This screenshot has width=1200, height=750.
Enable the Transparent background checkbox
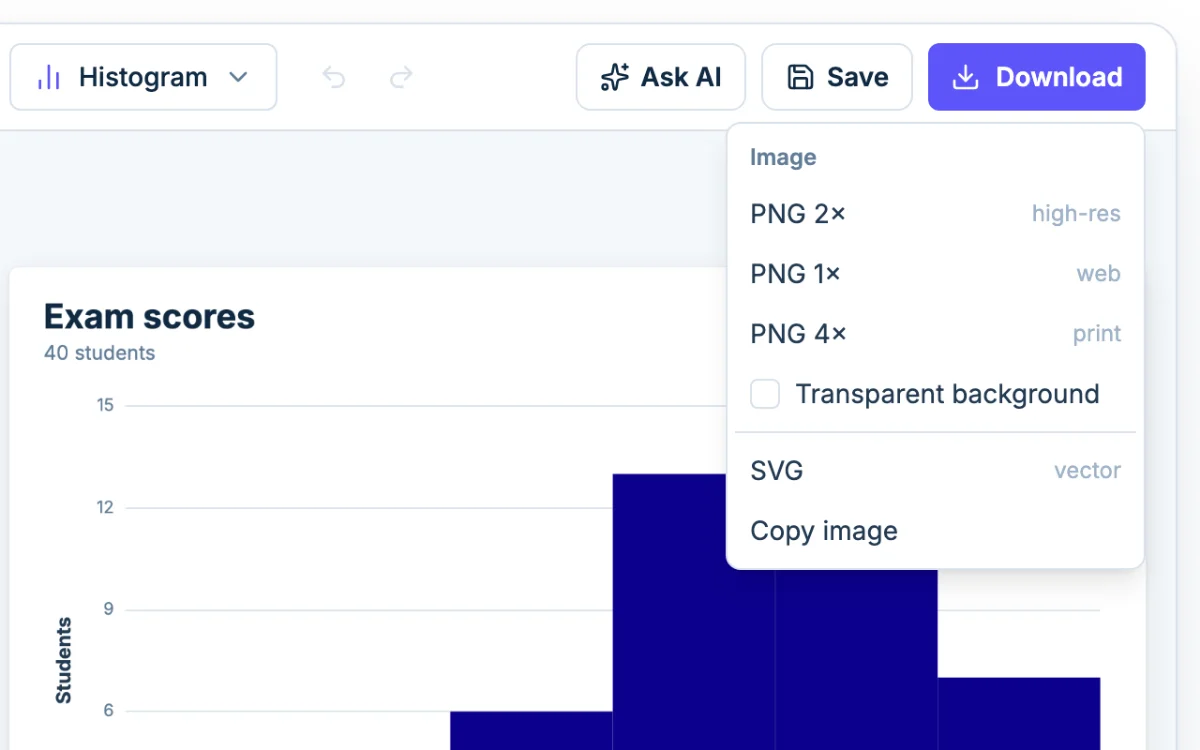[765, 394]
